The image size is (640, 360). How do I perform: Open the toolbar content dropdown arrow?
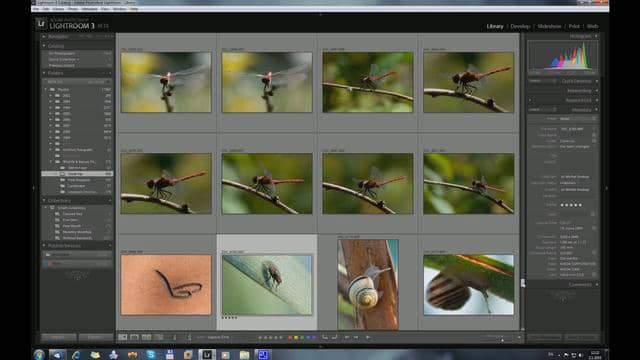pos(519,337)
